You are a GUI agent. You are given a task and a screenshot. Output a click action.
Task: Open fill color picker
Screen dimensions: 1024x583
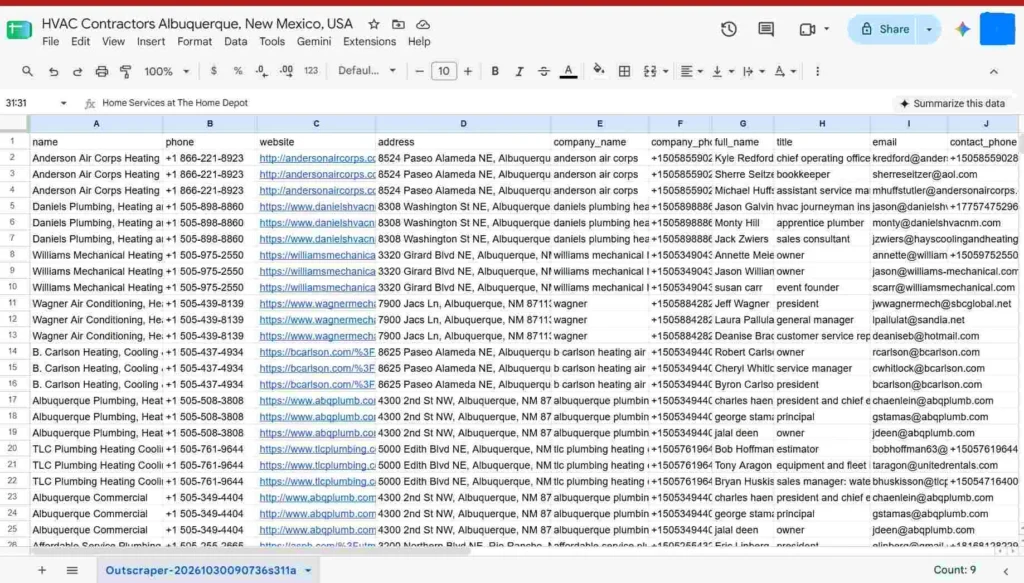598,71
